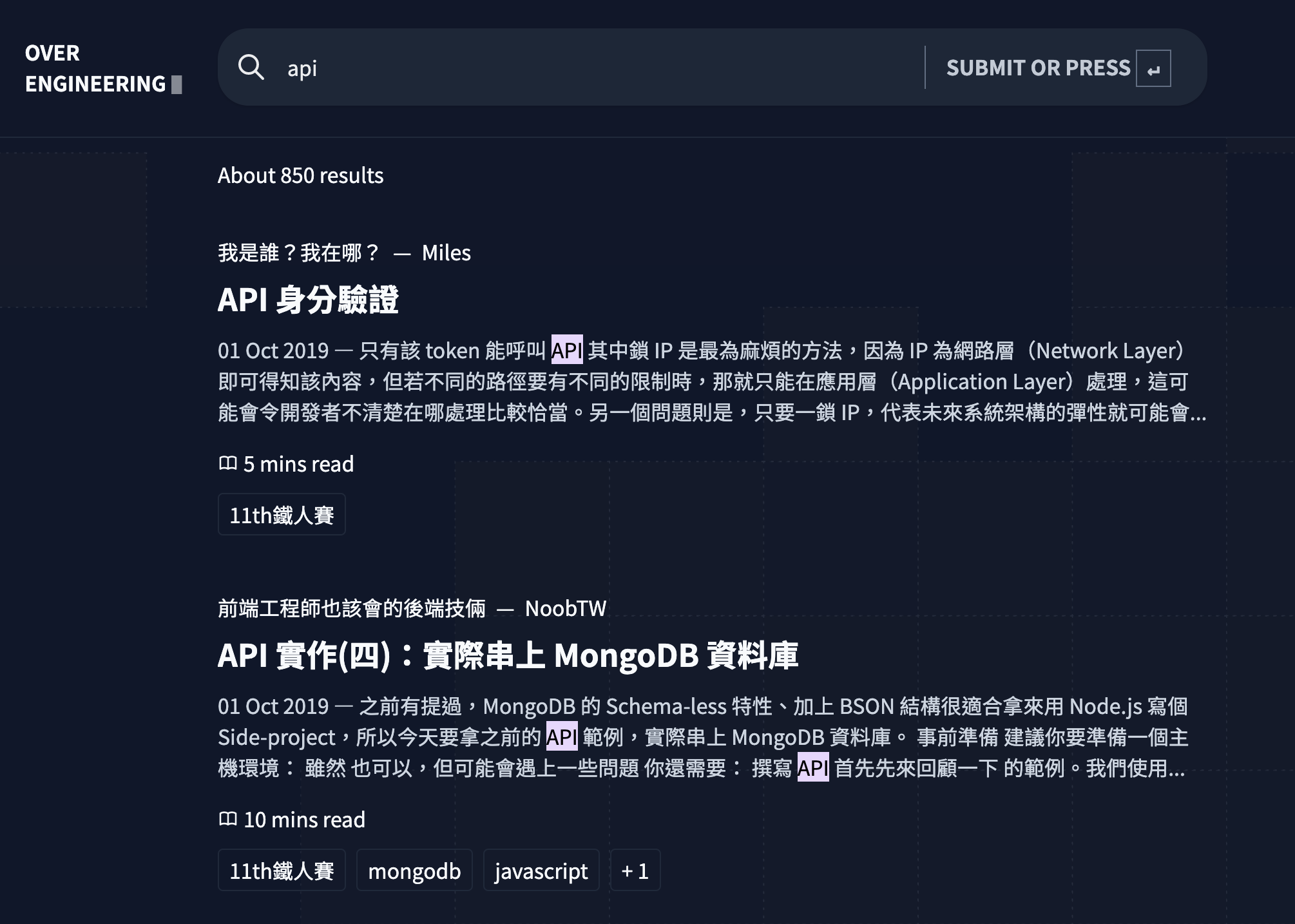Select the javascript tag
1295x924 pixels.
click(541, 871)
